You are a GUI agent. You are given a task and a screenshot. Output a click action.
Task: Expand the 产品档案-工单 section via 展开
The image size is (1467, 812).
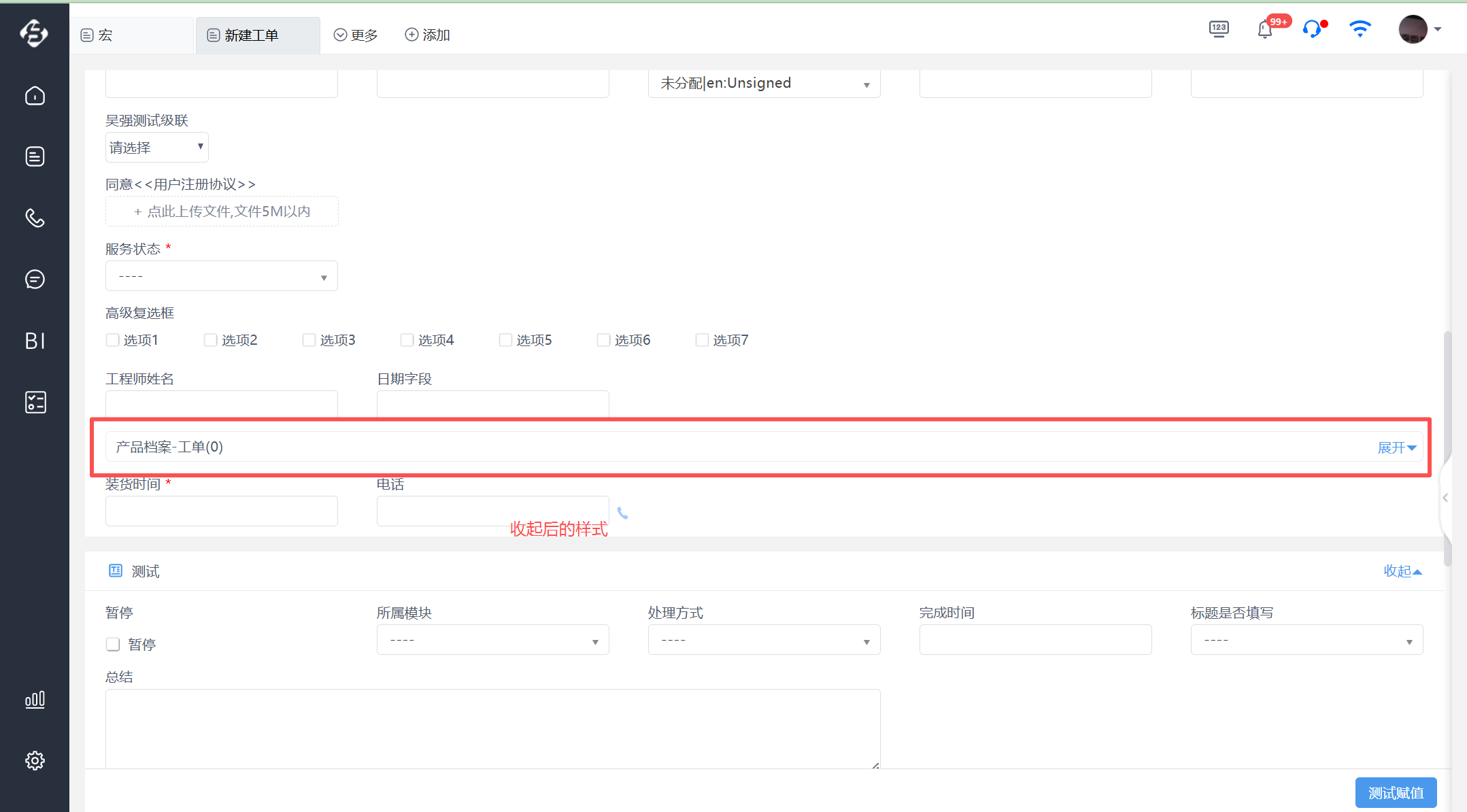[x=1397, y=447]
